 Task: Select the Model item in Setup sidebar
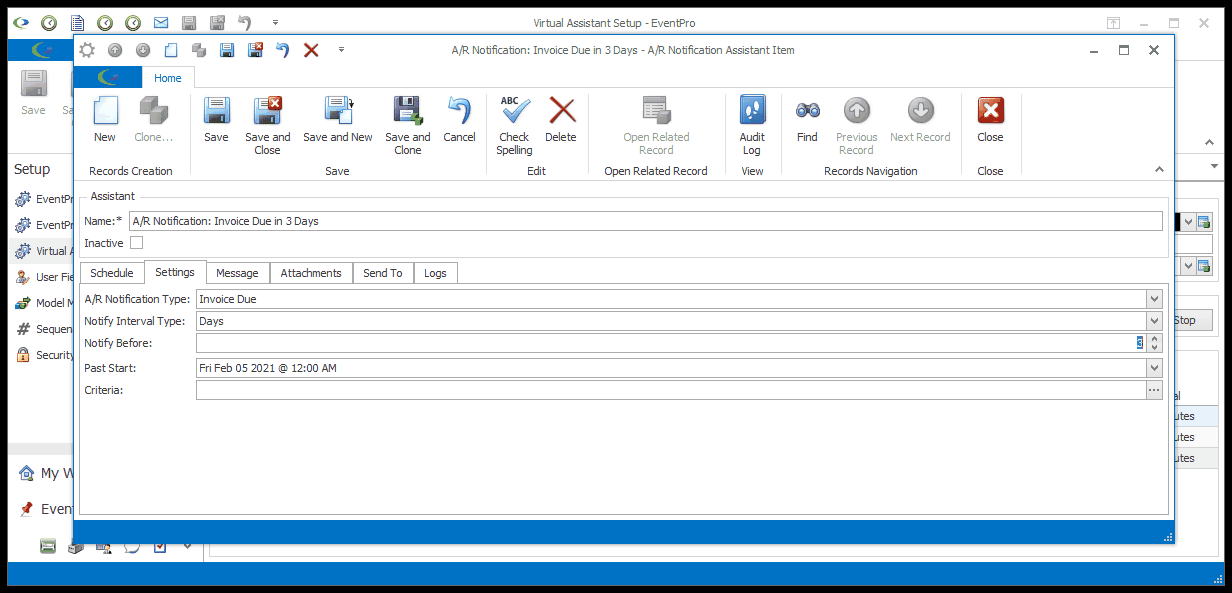coord(43,303)
